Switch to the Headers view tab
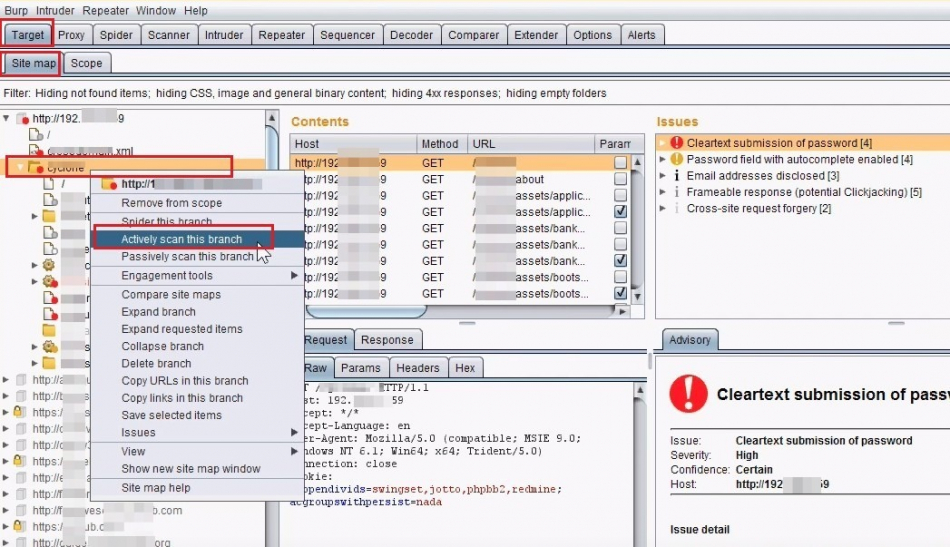The height and width of the screenshot is (547, 950). 418,368
